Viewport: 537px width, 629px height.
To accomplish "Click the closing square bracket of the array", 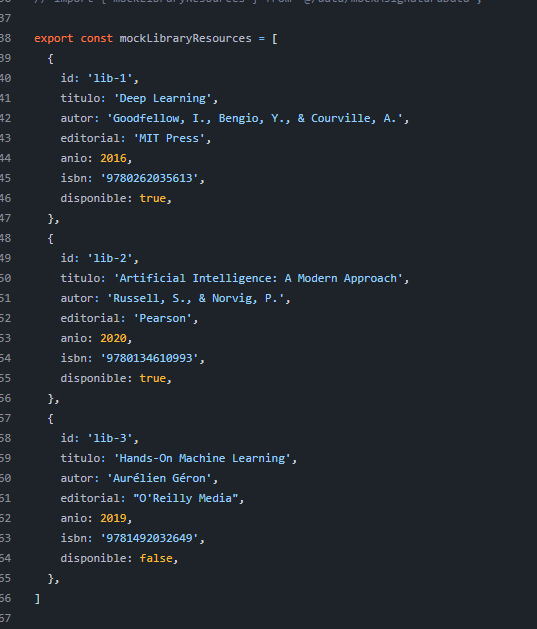I will (x=37, y=599).
